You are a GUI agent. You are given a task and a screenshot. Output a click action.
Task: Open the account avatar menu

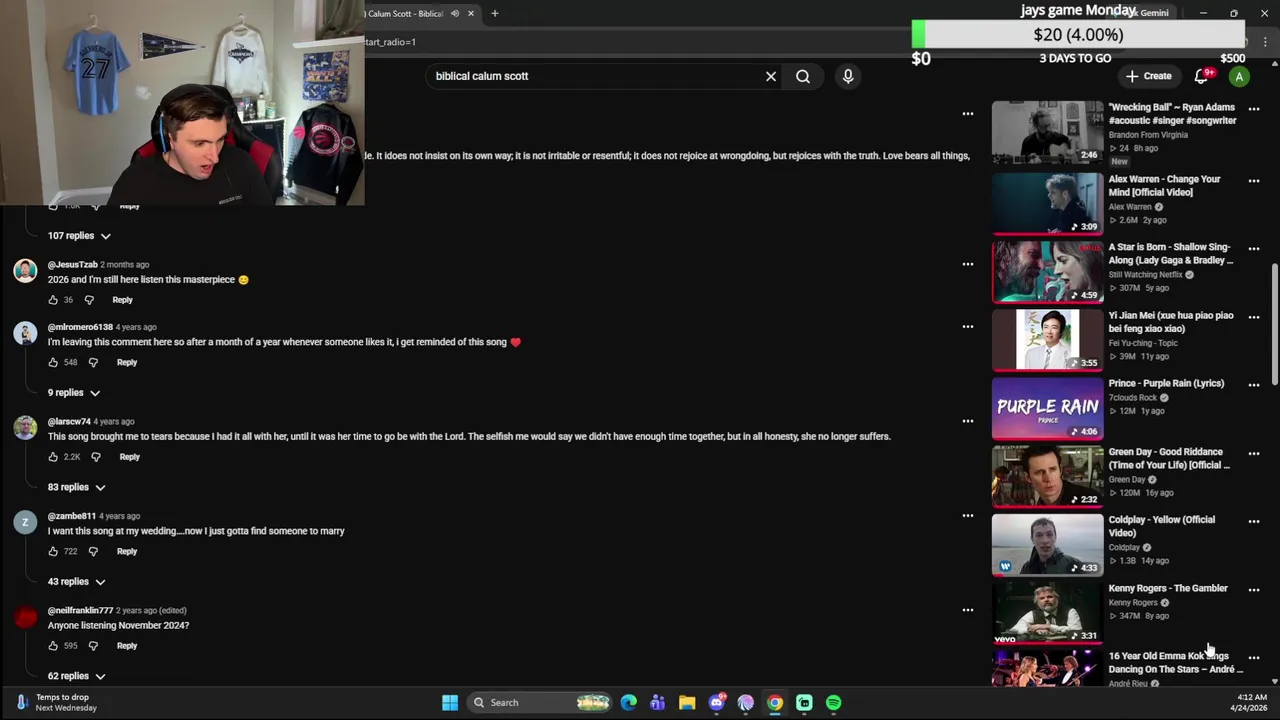[x=1239, y=76]
